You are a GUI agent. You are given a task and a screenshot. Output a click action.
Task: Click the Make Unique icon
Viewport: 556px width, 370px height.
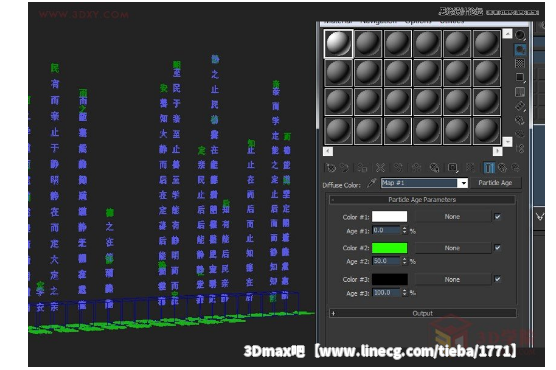pyautogui.click(x=416, y=167)
